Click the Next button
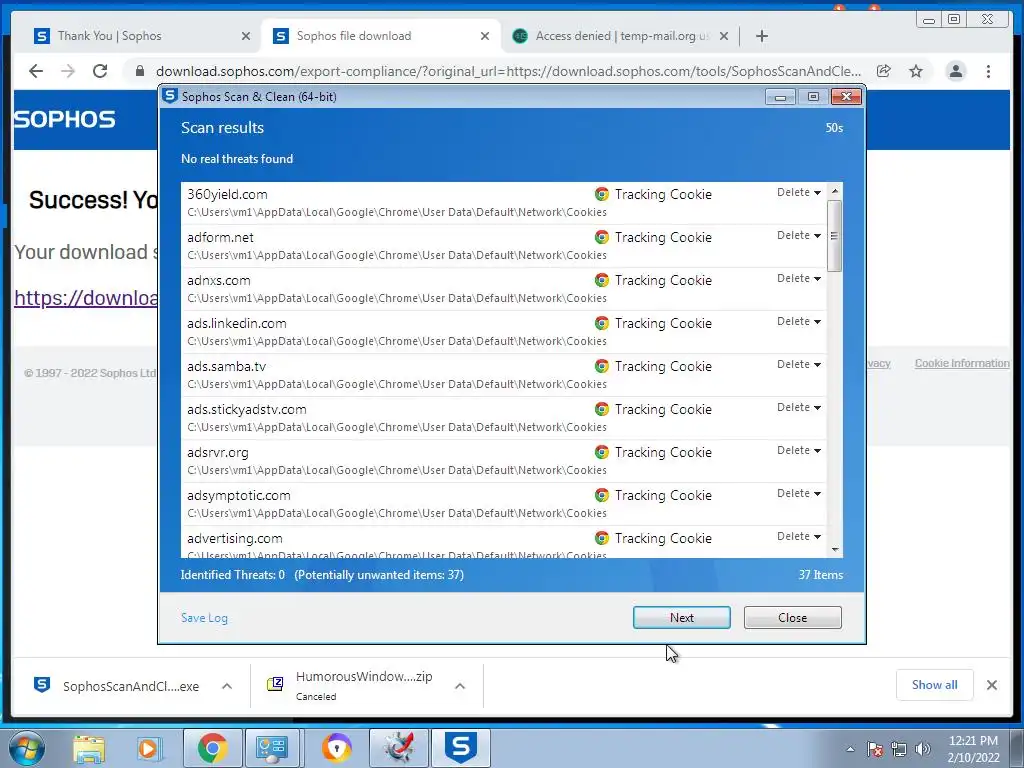This screenshot has height=768, width=1024. click(x=682, y=618)
